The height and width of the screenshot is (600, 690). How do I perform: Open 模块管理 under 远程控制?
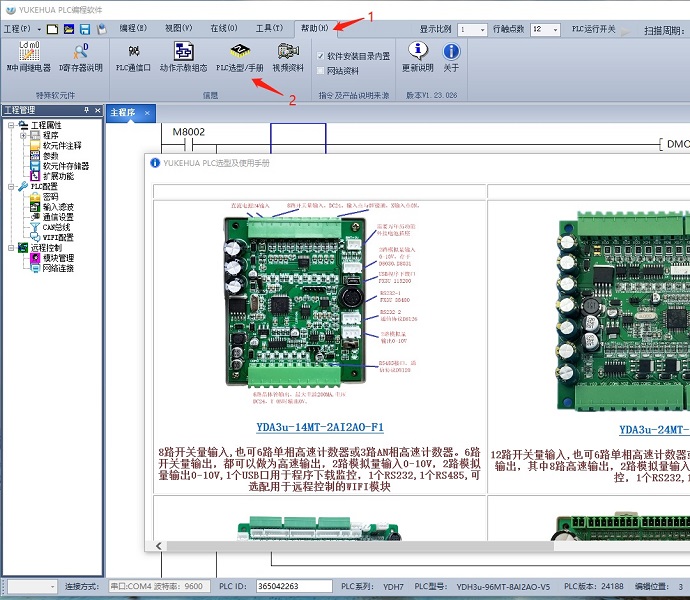point(58,258)
